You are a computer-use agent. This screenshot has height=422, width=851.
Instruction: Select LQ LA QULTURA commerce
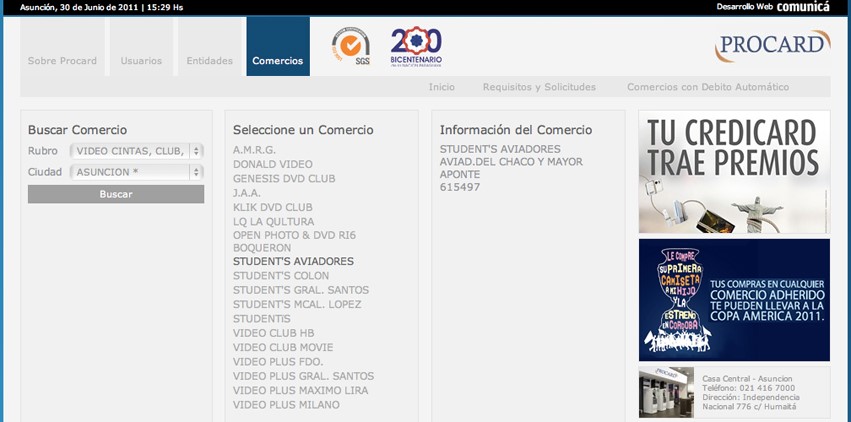[x=274, y=221]
